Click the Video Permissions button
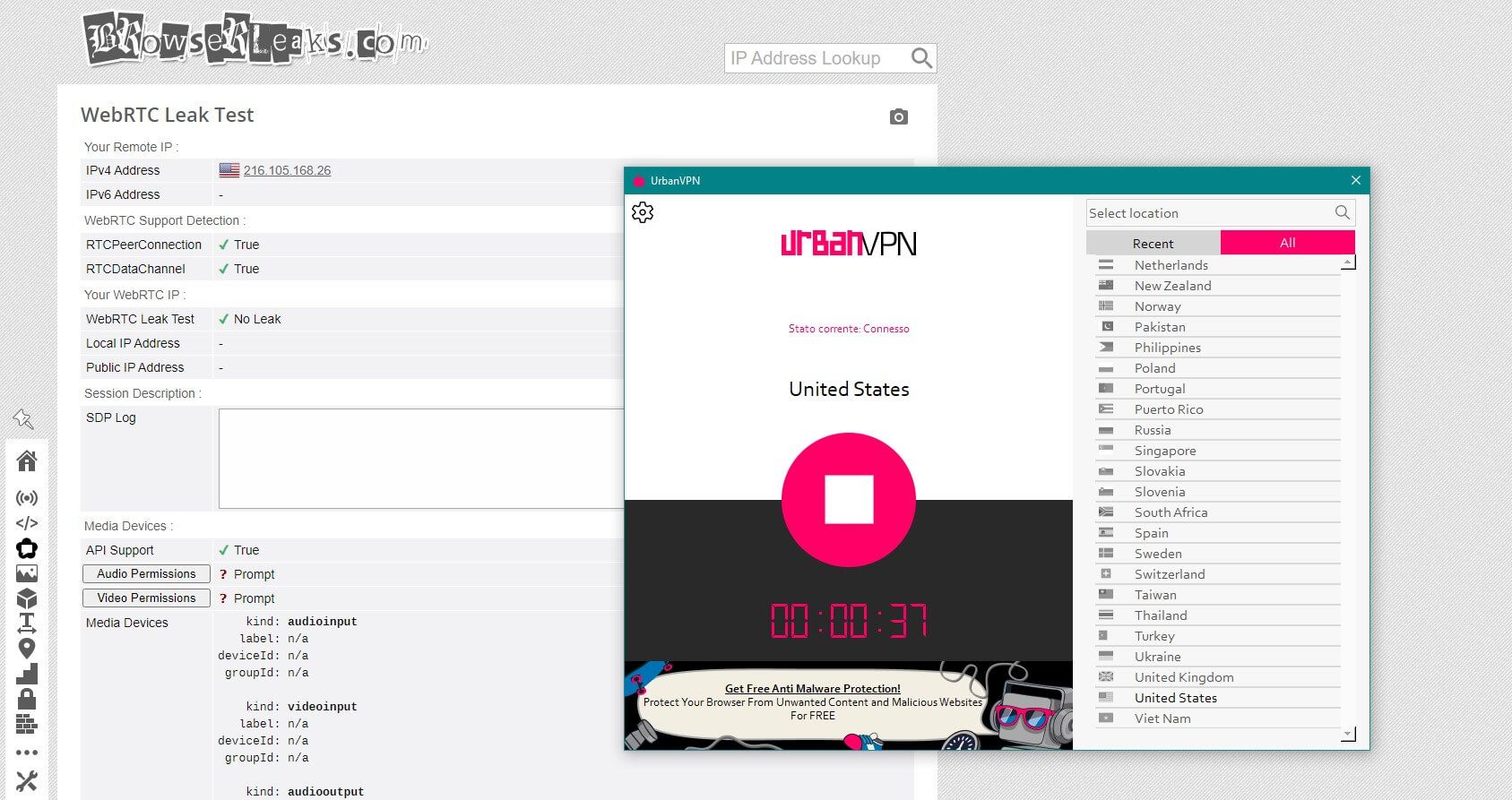 pyautogui.click(x=146, y=598)
